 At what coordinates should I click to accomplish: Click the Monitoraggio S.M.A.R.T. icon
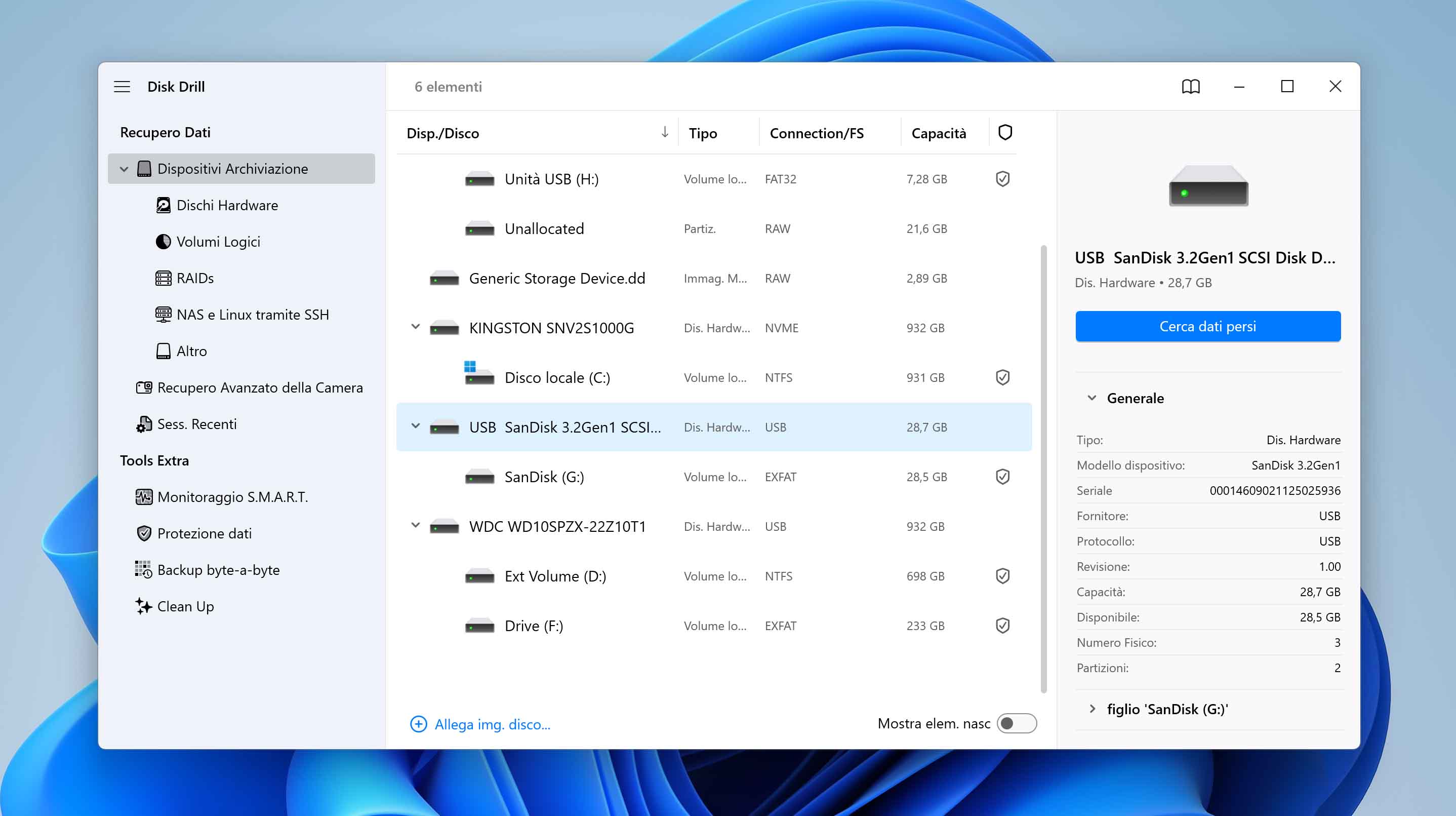tap(144, 496)
